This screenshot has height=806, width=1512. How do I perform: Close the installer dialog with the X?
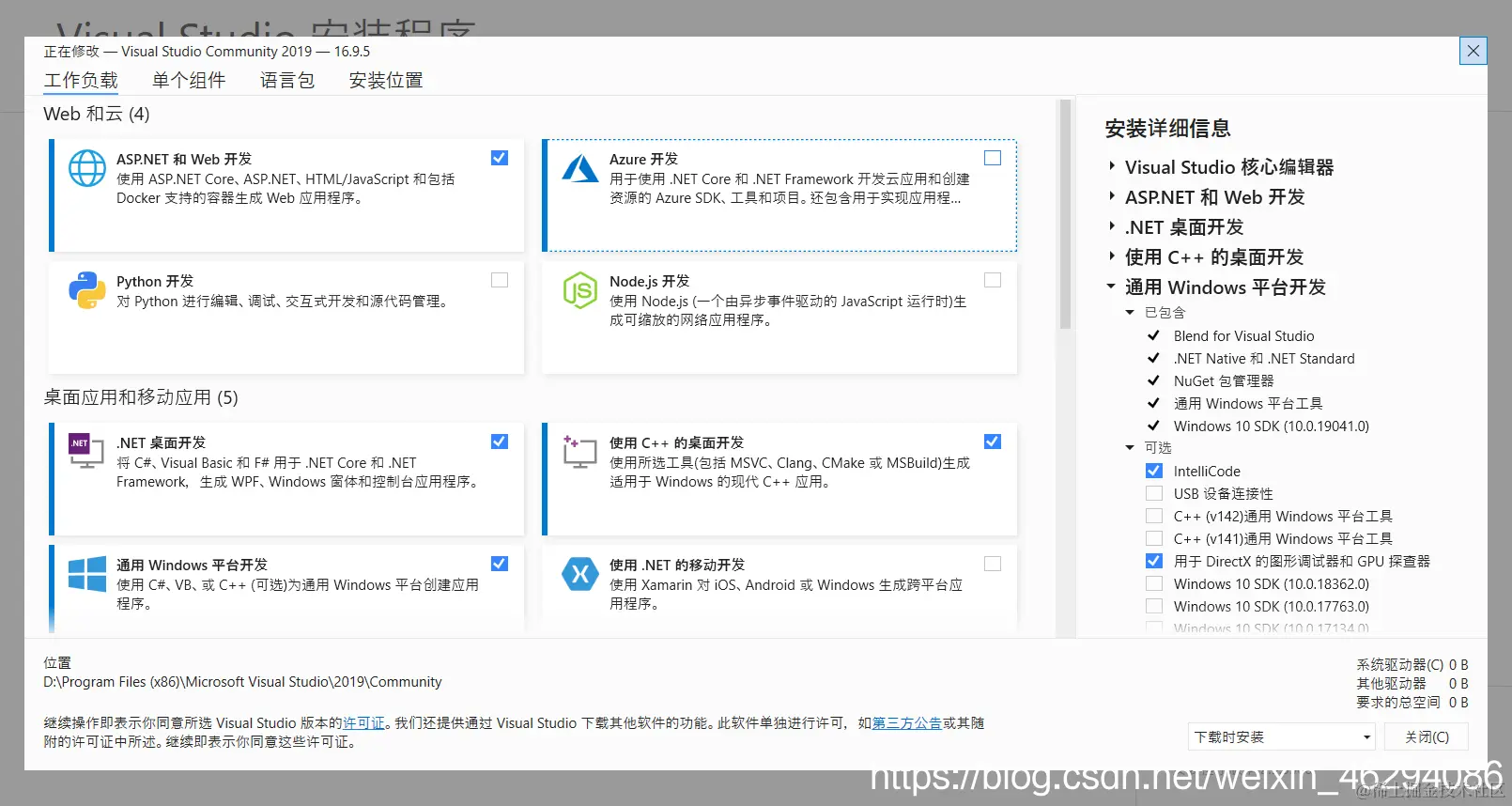(1473, 51)
